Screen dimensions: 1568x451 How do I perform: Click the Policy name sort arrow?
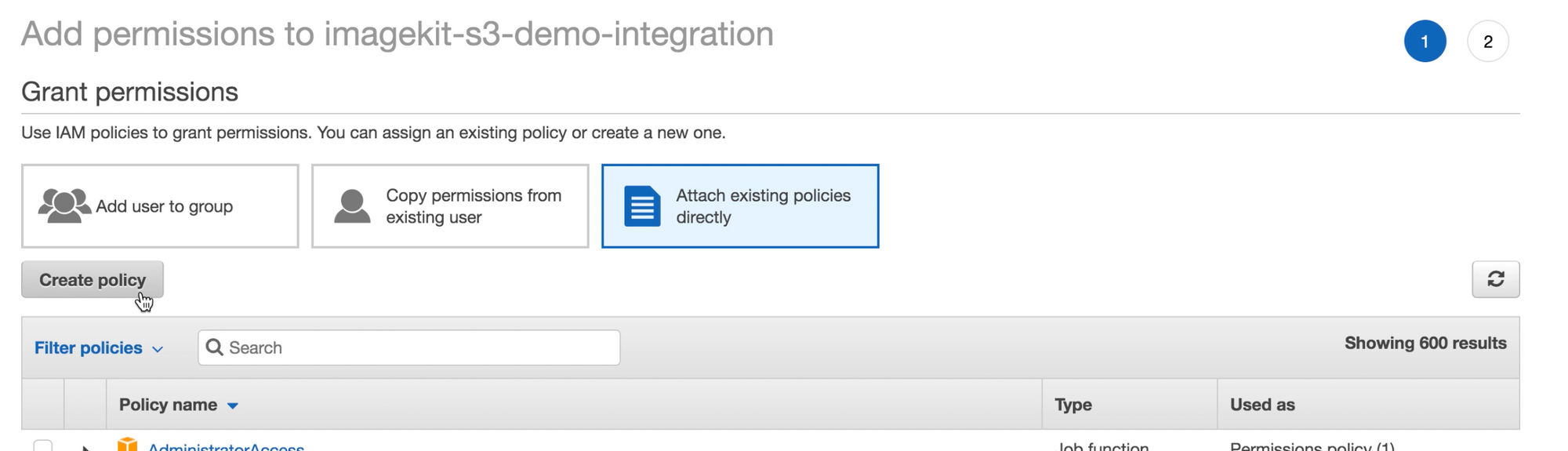pos(232,406)
